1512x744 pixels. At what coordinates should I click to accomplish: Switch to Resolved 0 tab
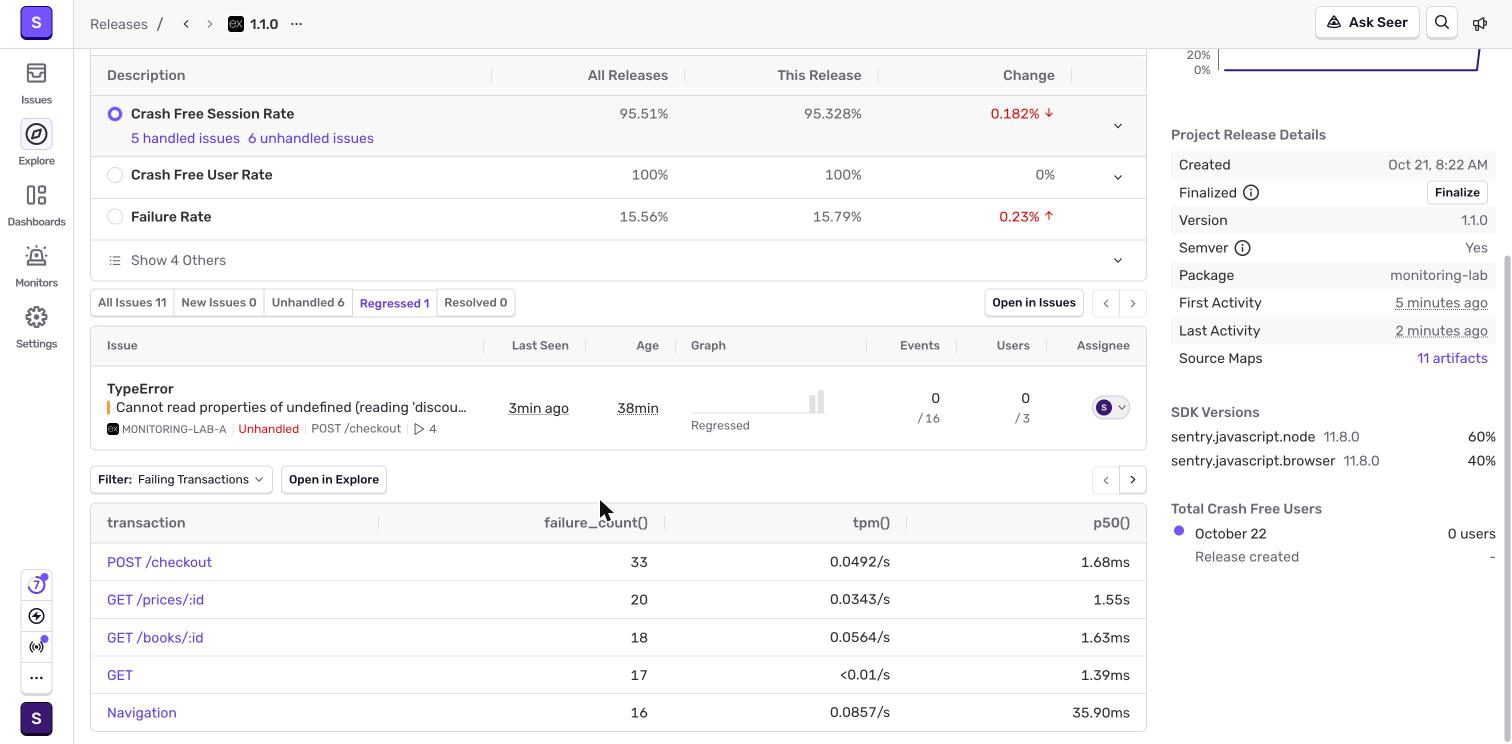pyautogui.click(x=476, y=303)
